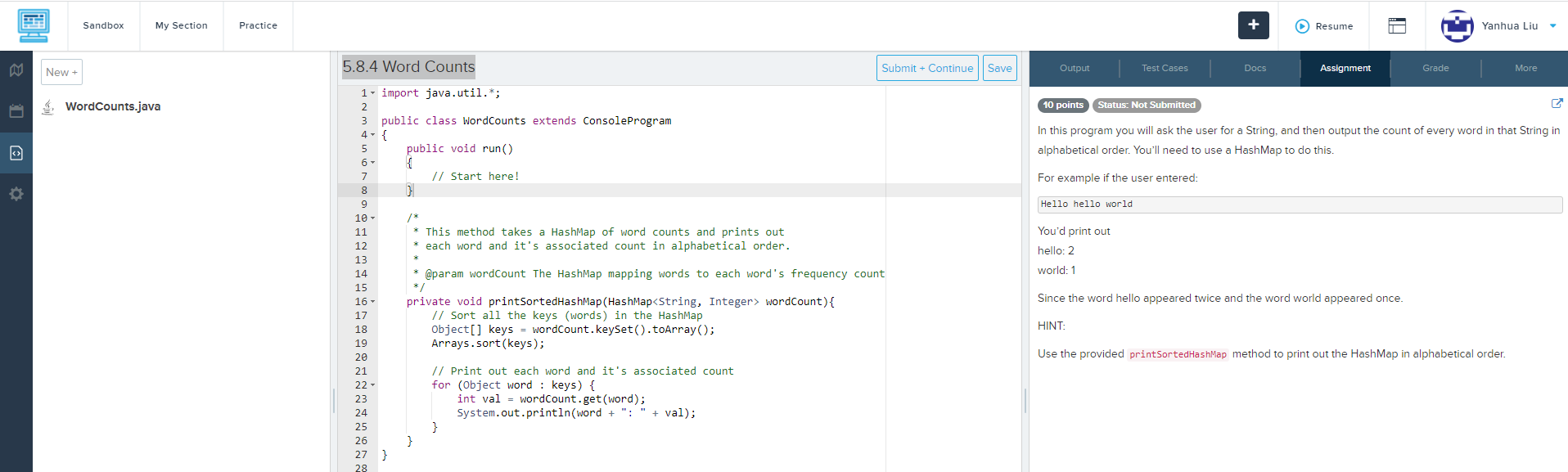Click the printSortedHashMap code hint text
This screenshot has height=472, width=1568.
pos(1178,354)
